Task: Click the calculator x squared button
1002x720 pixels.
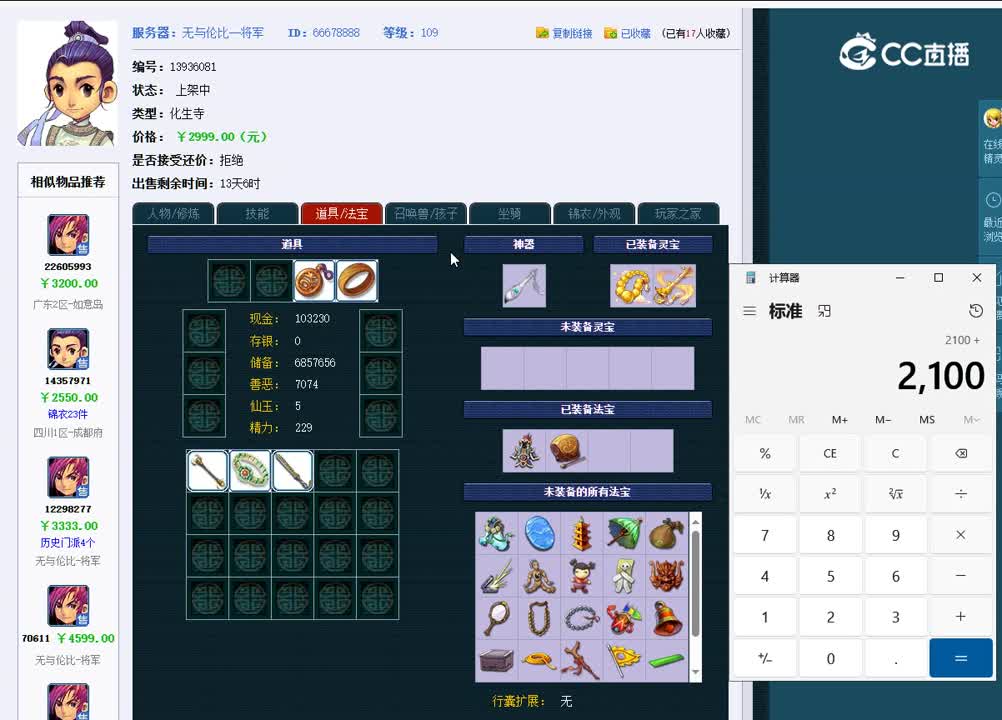Action: pyautogui.click(x=830, y=494)
